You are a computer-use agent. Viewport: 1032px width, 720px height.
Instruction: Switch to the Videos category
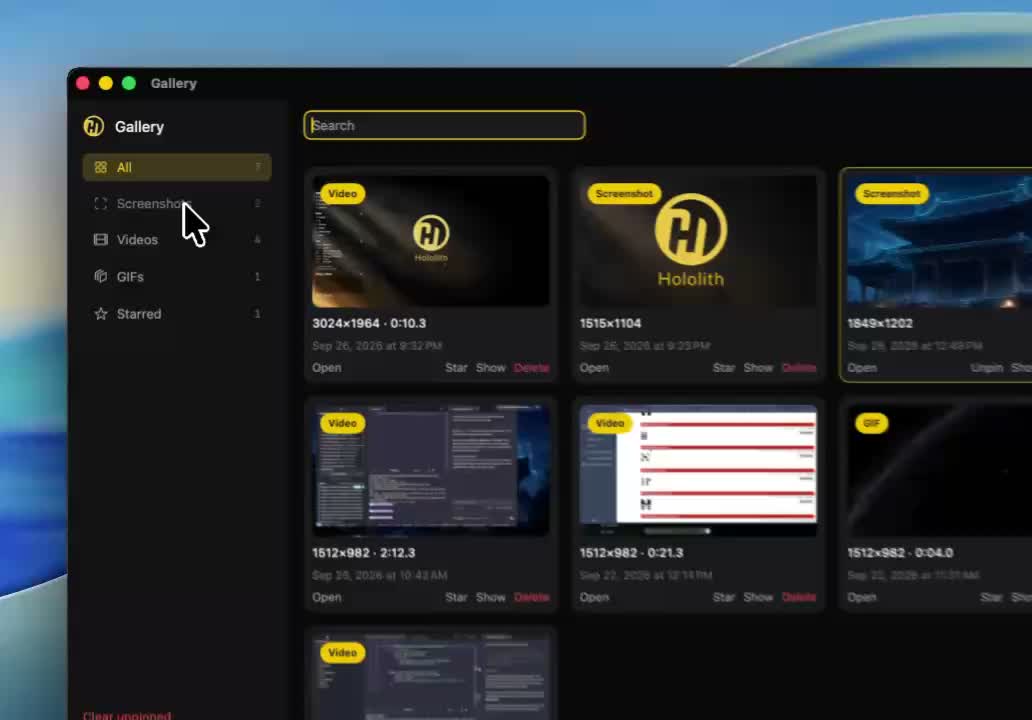click(x=177, y=240)
